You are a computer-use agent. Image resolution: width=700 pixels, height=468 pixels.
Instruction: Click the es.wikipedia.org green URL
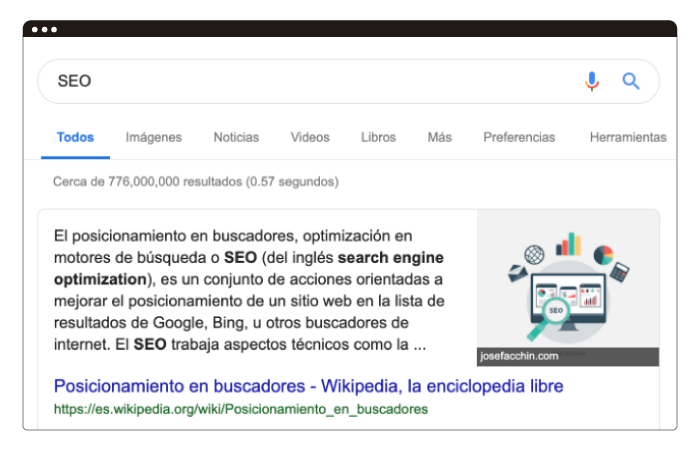tap(241, 410)
